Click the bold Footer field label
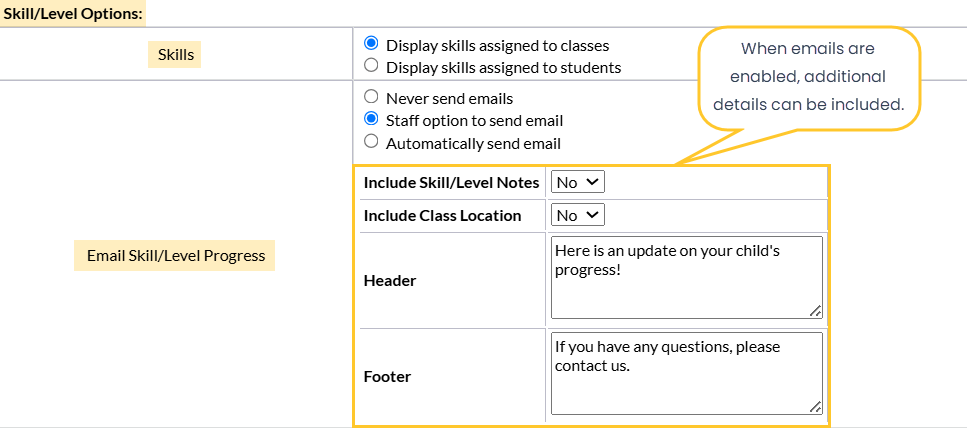The height and width of the screenshot is (428, 967). pos(387,377)
